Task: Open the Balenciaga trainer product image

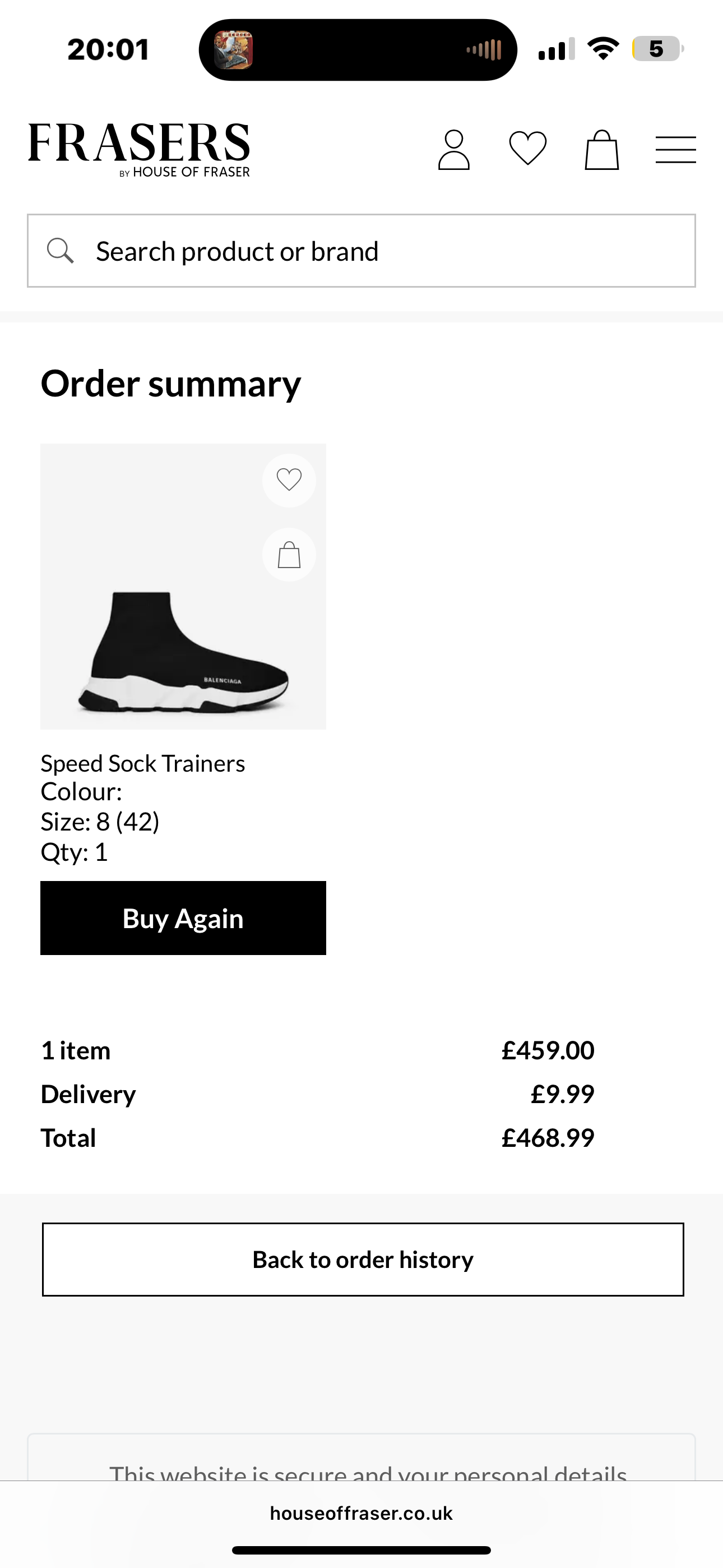Action: click(183, 645)
